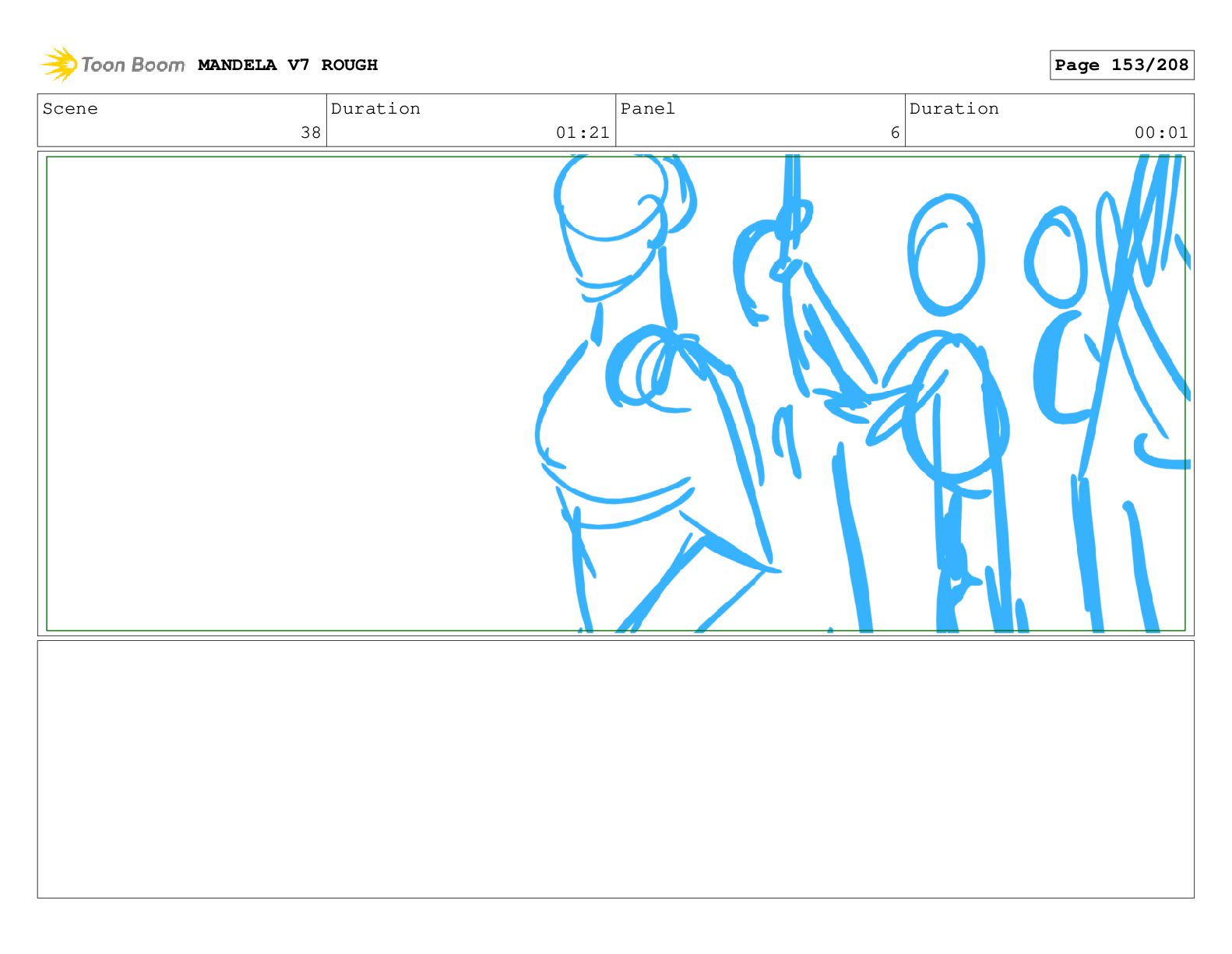Click panel duration value '00:01'
This screenshot has height=954, width=1232.
1161,132
